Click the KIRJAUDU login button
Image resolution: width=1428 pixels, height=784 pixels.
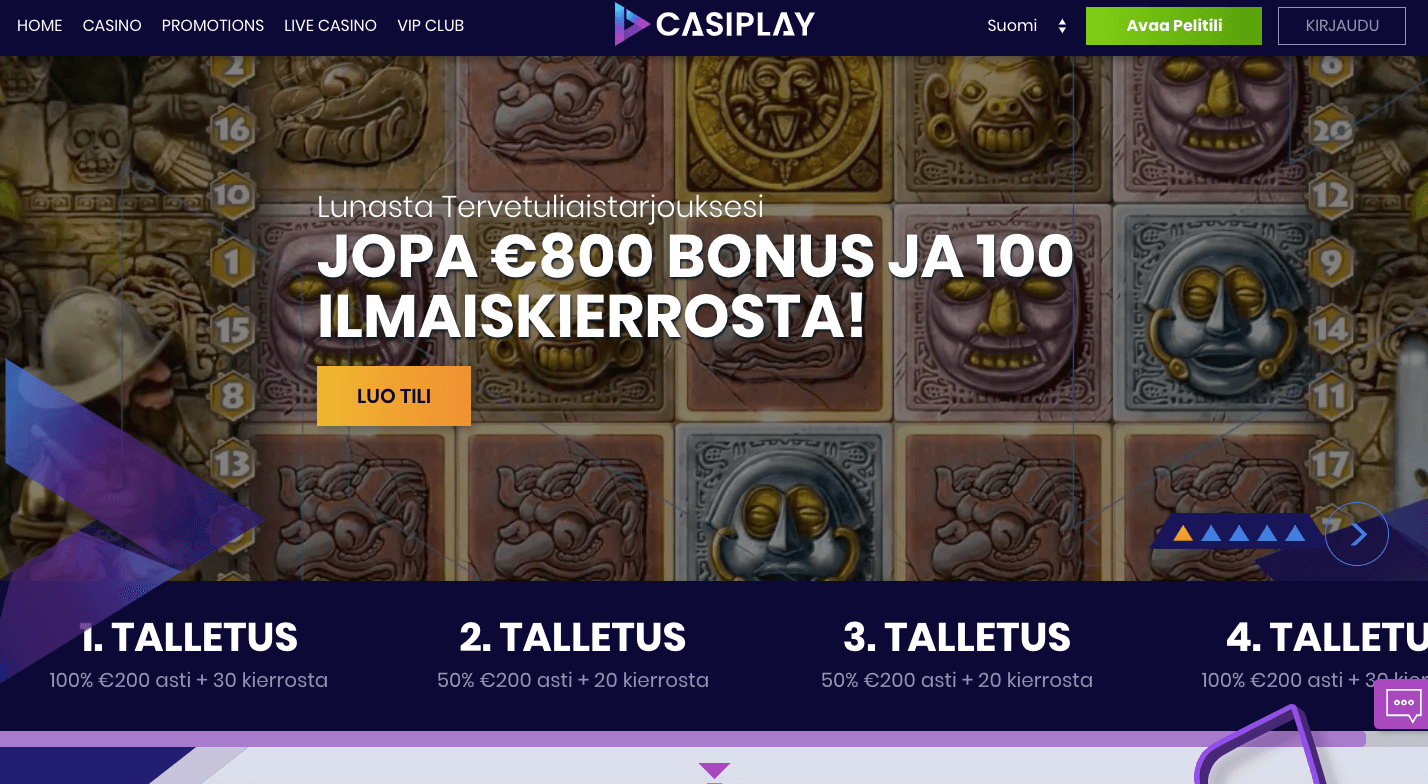click(1342, 26)
